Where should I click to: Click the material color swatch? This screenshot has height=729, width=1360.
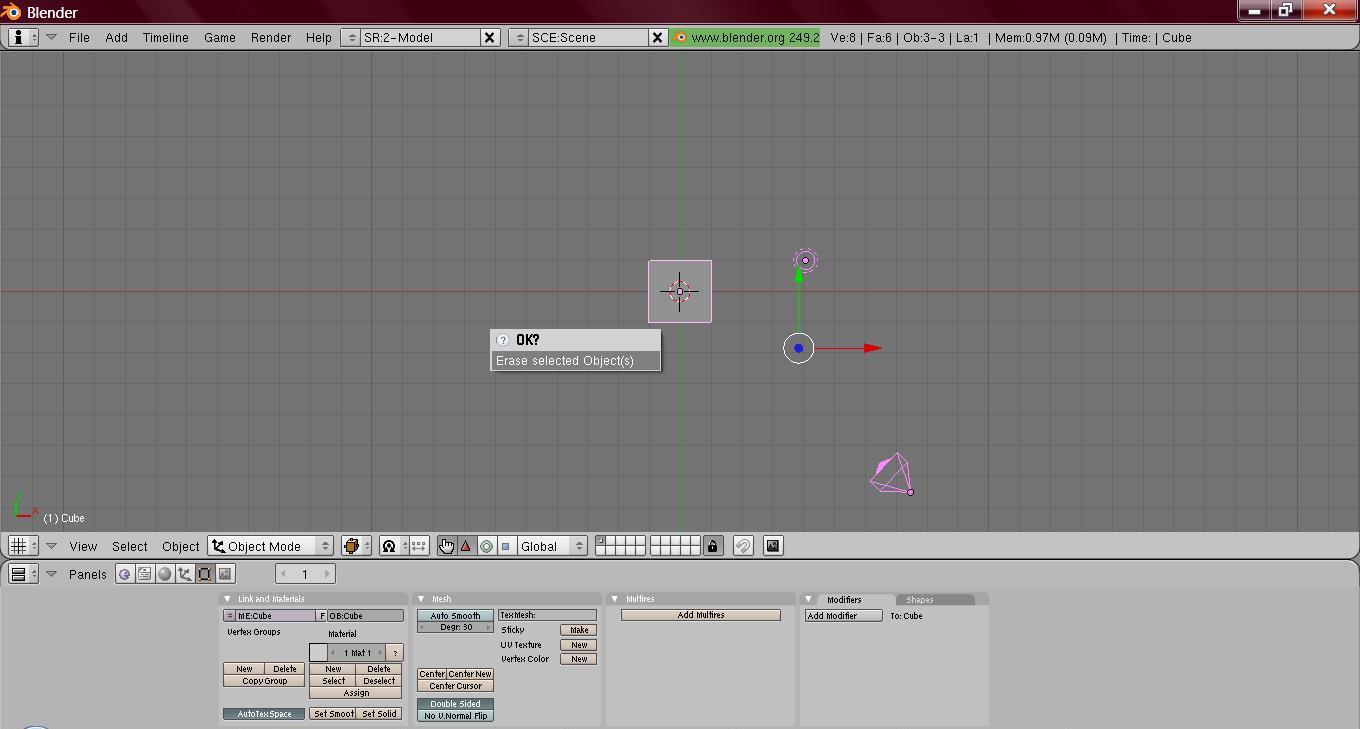pyautogui.click(x=318, y=653)
